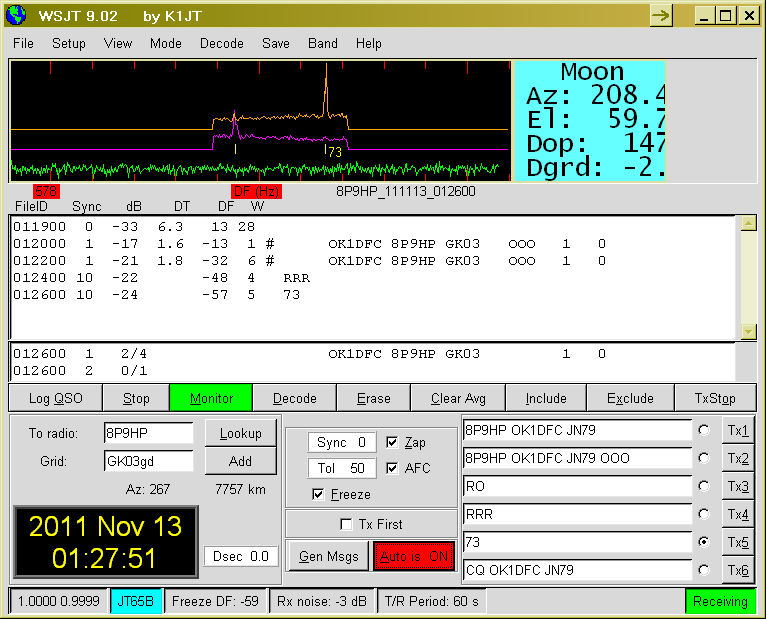The image size is (766, 619).
Task: Click the Tx4 button
Action: [737, 514]
